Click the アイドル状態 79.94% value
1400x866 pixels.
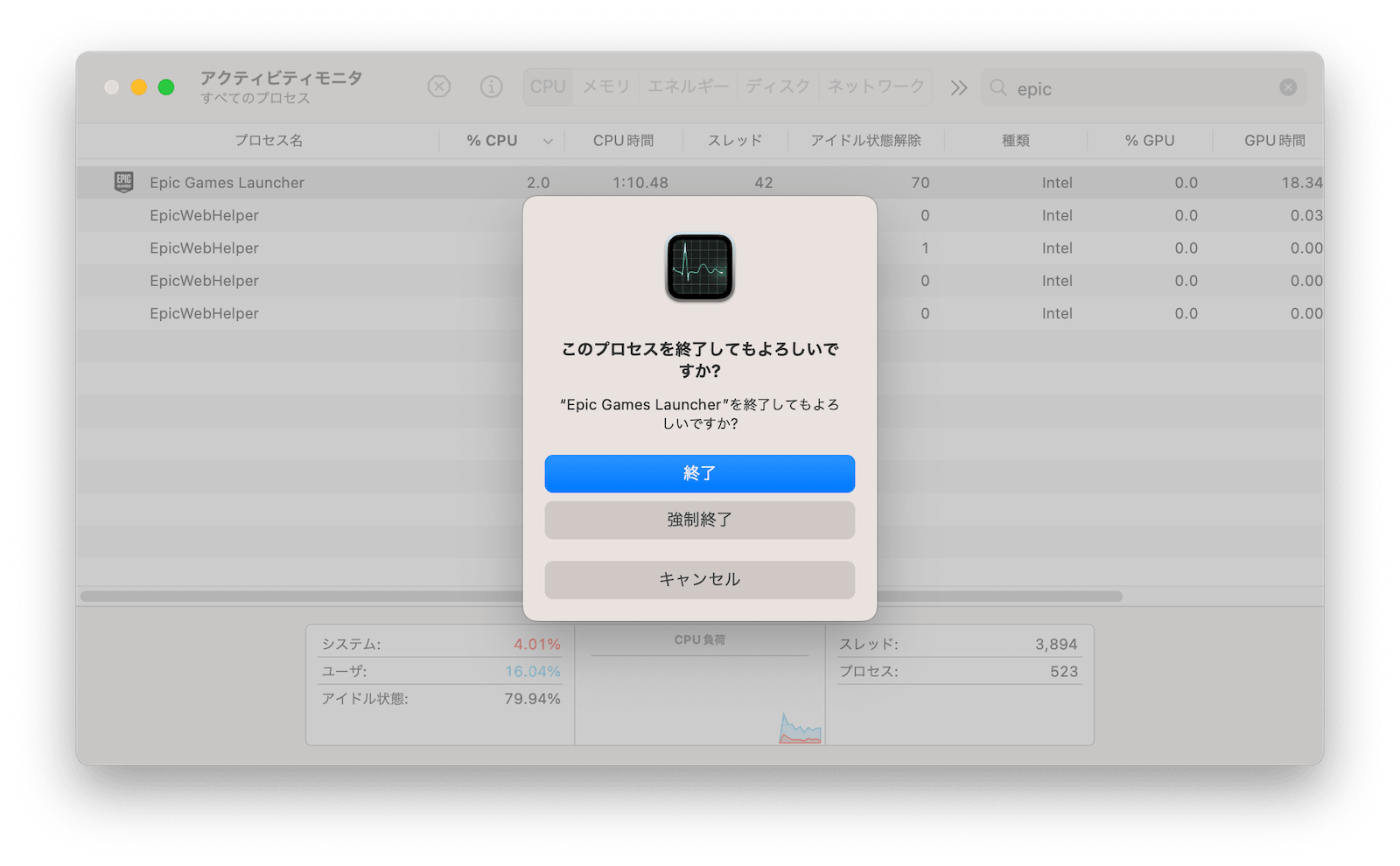click(532, 699)
